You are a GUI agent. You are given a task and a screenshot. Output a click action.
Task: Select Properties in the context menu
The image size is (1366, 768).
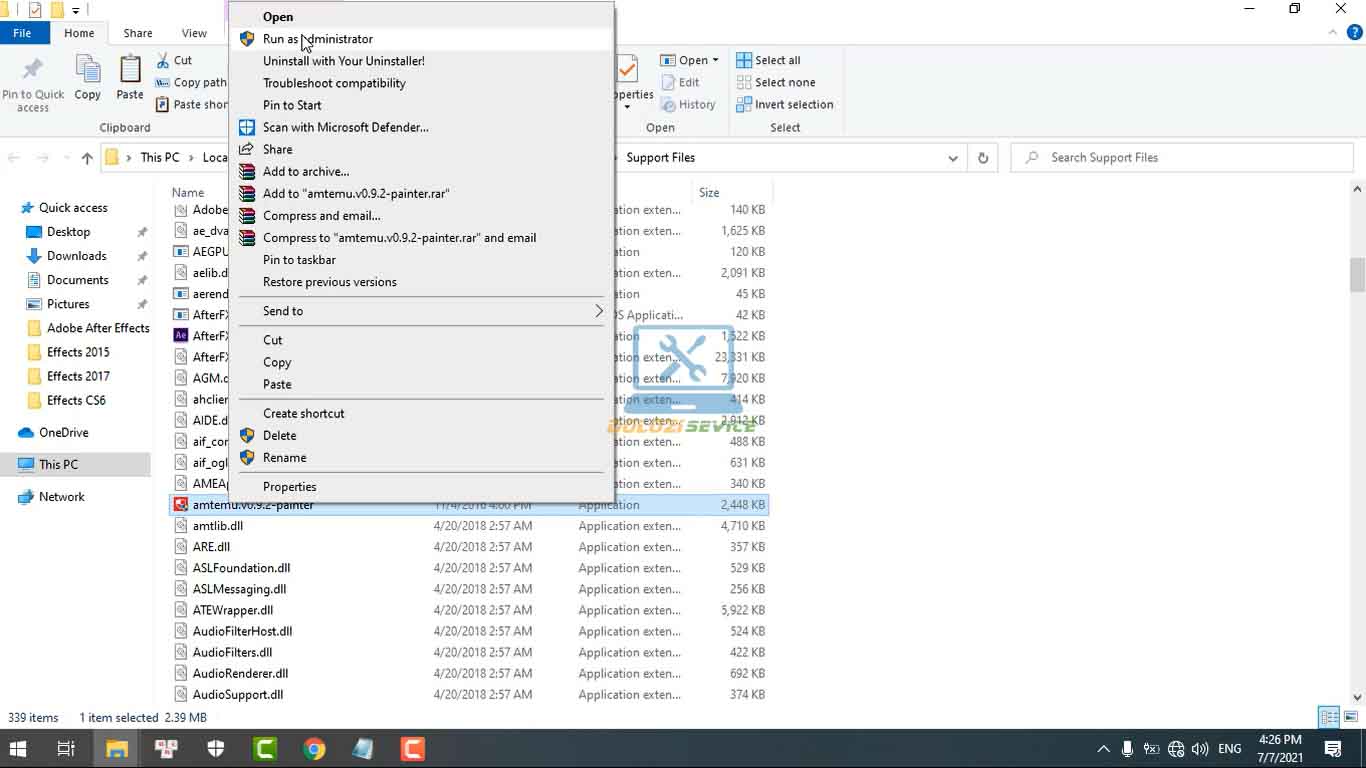click(289, 487)
